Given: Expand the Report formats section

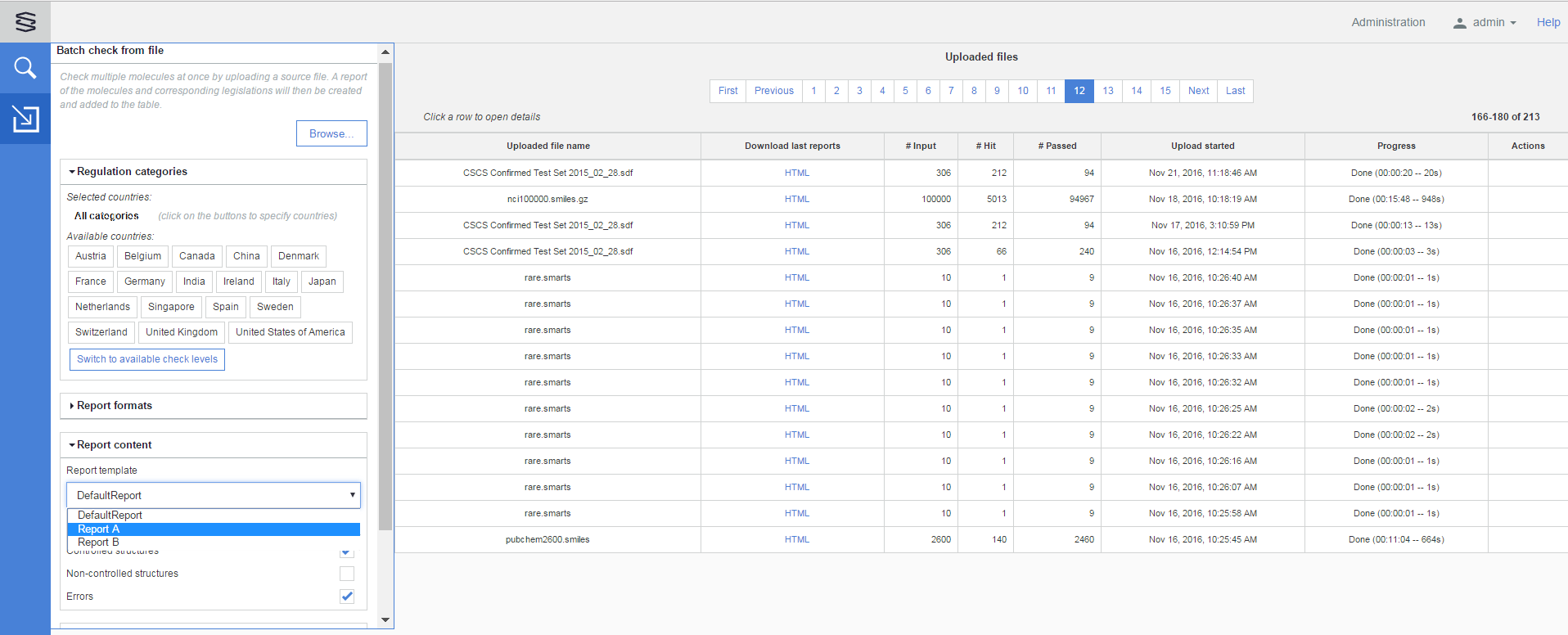Looking at the screenshot, I should (115, 406).
